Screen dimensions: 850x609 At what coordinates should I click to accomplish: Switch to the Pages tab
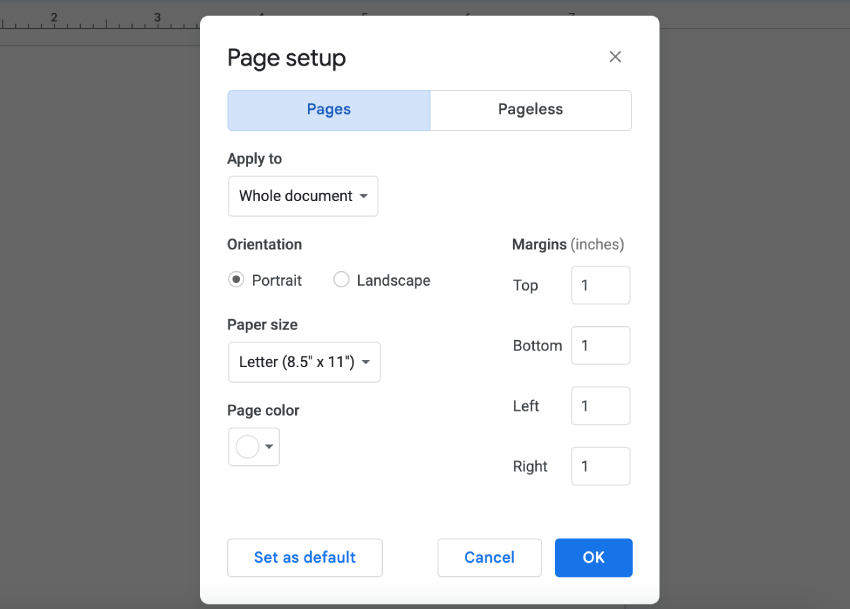point(328,110)
